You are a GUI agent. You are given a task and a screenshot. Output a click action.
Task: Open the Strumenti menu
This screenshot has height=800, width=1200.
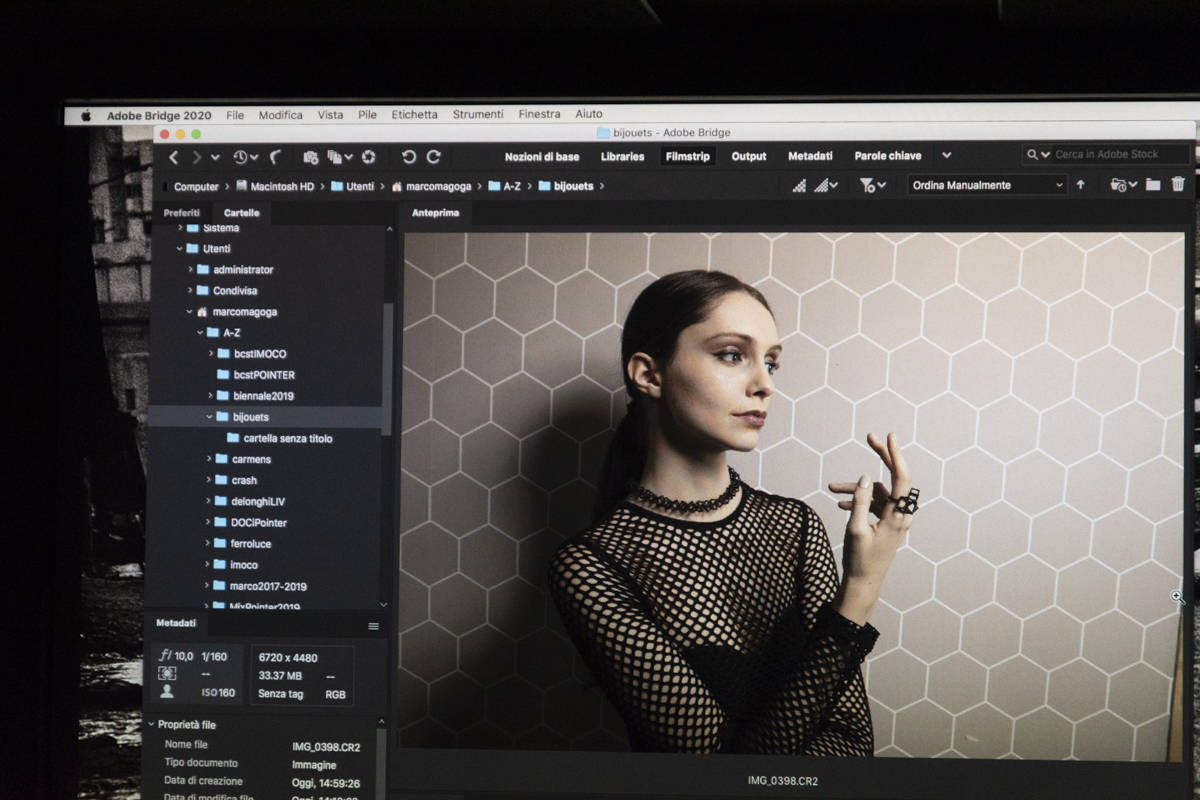(x=478, y=115)
